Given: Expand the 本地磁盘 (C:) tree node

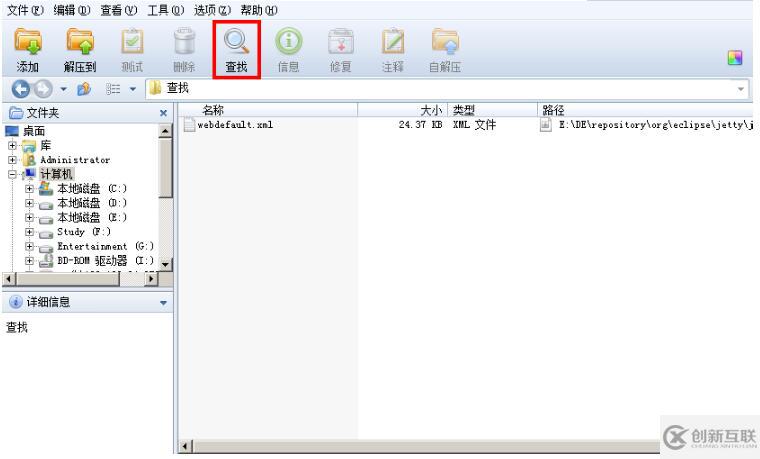Looking at the screenshot, I should [29, 188].
